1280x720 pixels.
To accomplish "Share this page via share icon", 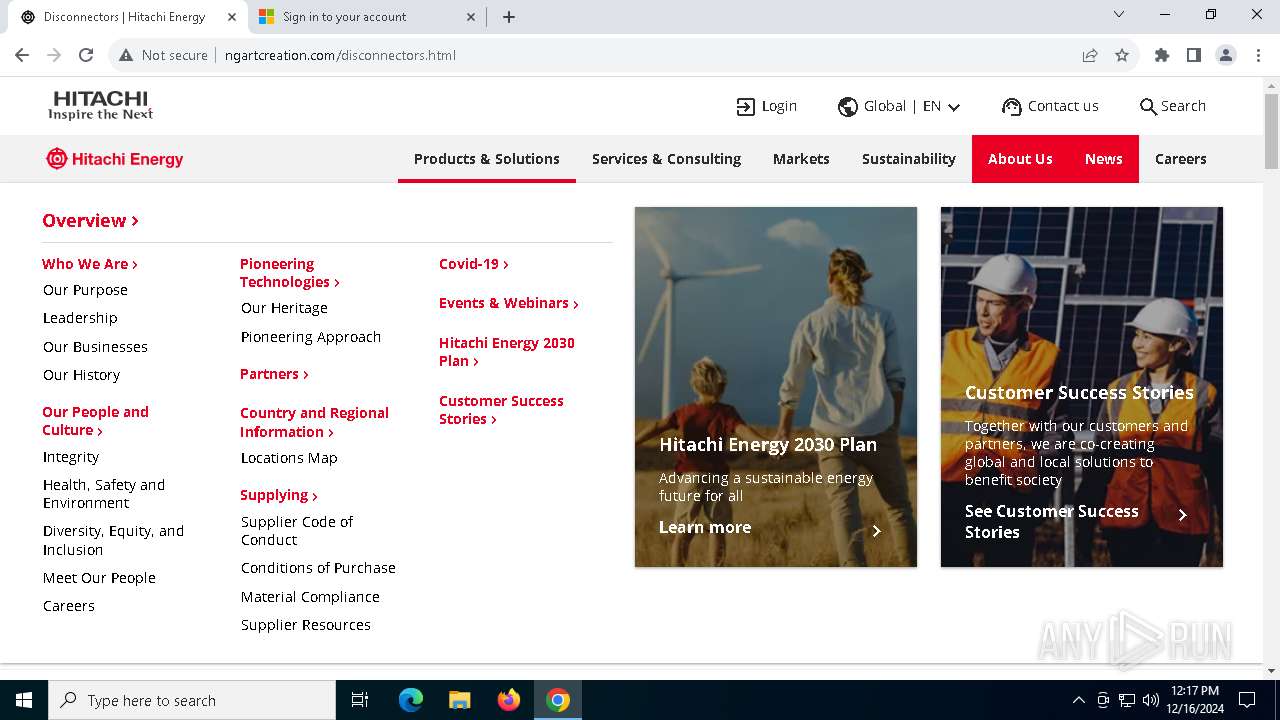I will [1090, 55].
